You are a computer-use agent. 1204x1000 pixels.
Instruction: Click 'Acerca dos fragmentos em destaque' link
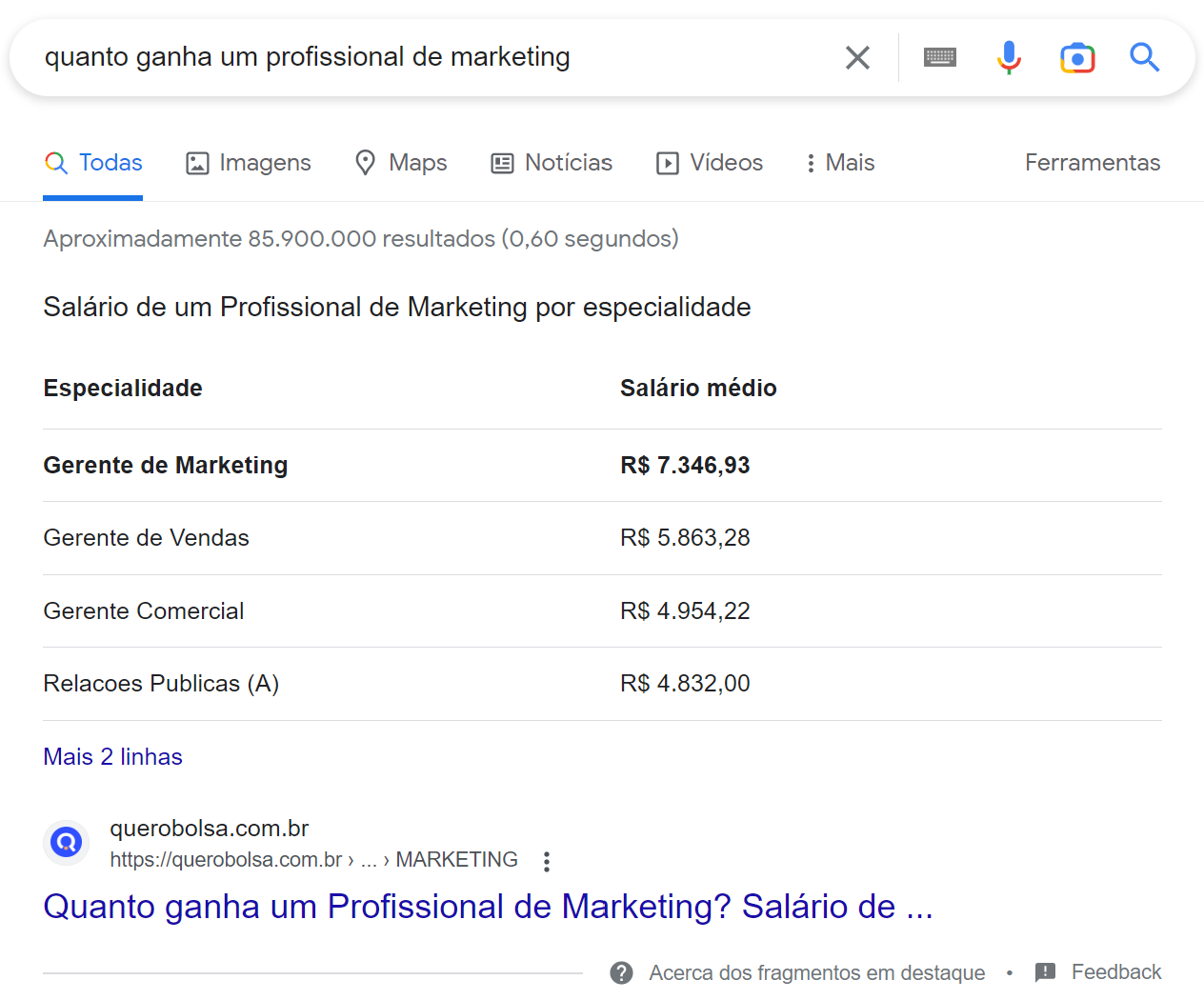tap(816, 972)
